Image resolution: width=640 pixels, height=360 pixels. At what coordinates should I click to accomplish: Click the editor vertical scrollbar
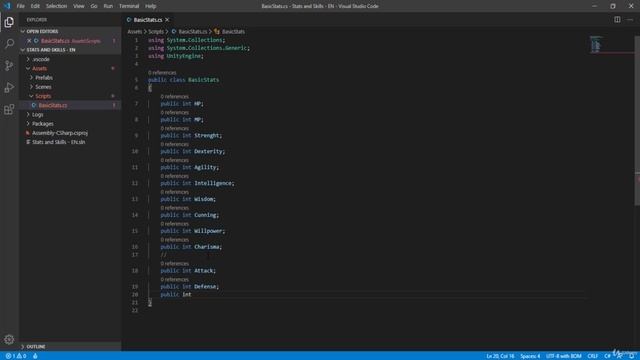637,121
